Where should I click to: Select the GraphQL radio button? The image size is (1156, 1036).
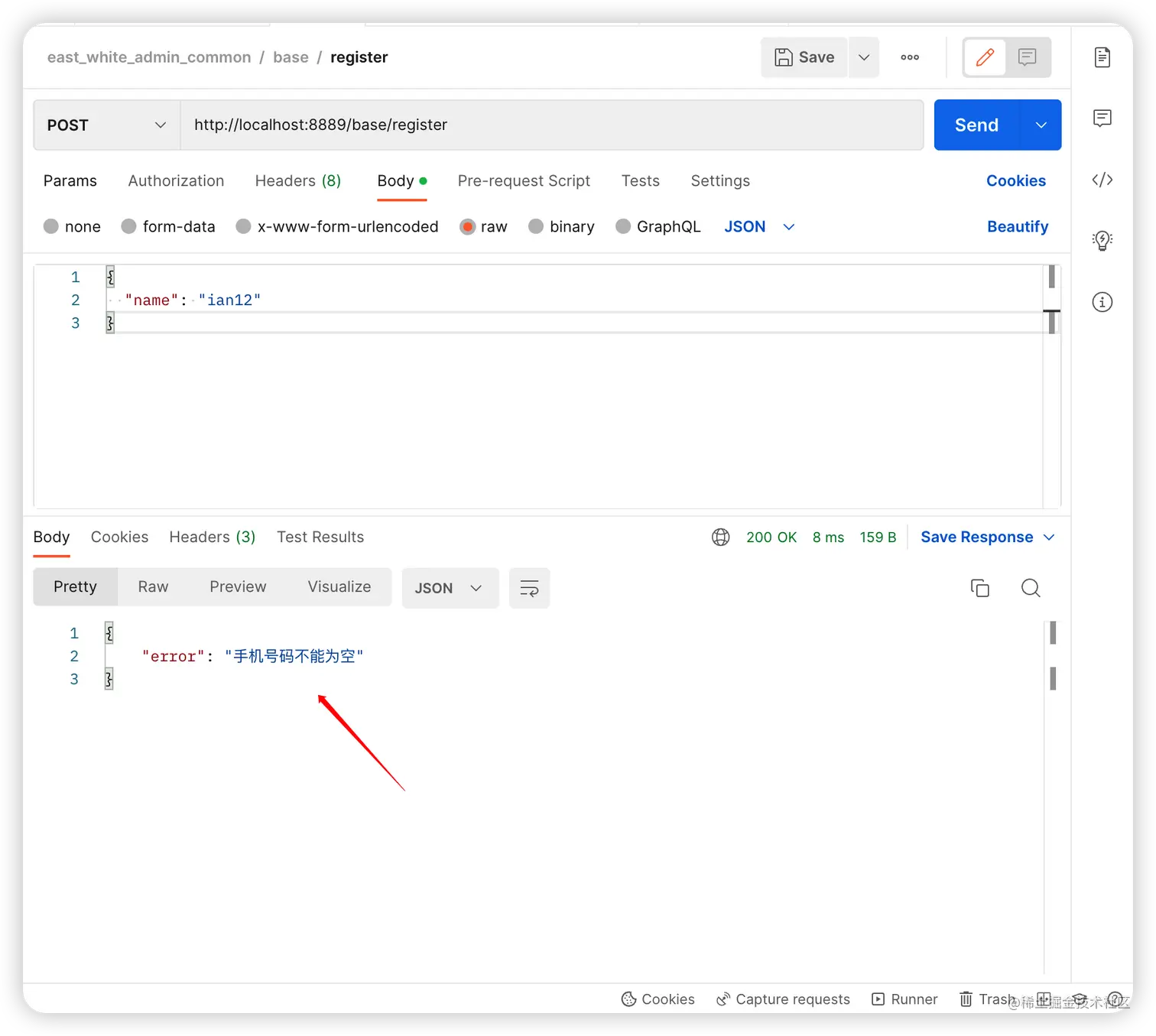click(x=623, y=226)
